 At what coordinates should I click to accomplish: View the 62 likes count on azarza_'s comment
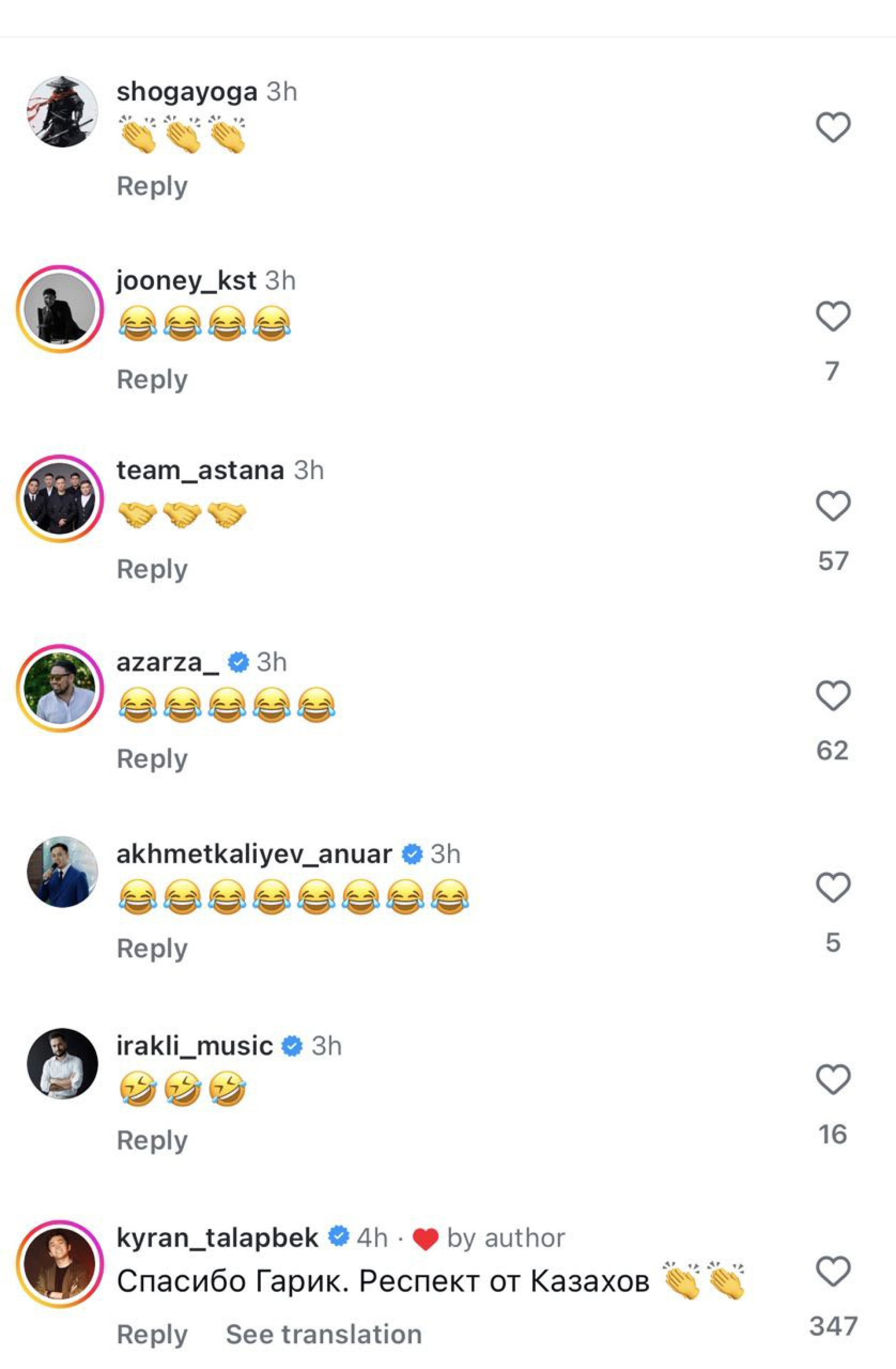click(832, 751)
